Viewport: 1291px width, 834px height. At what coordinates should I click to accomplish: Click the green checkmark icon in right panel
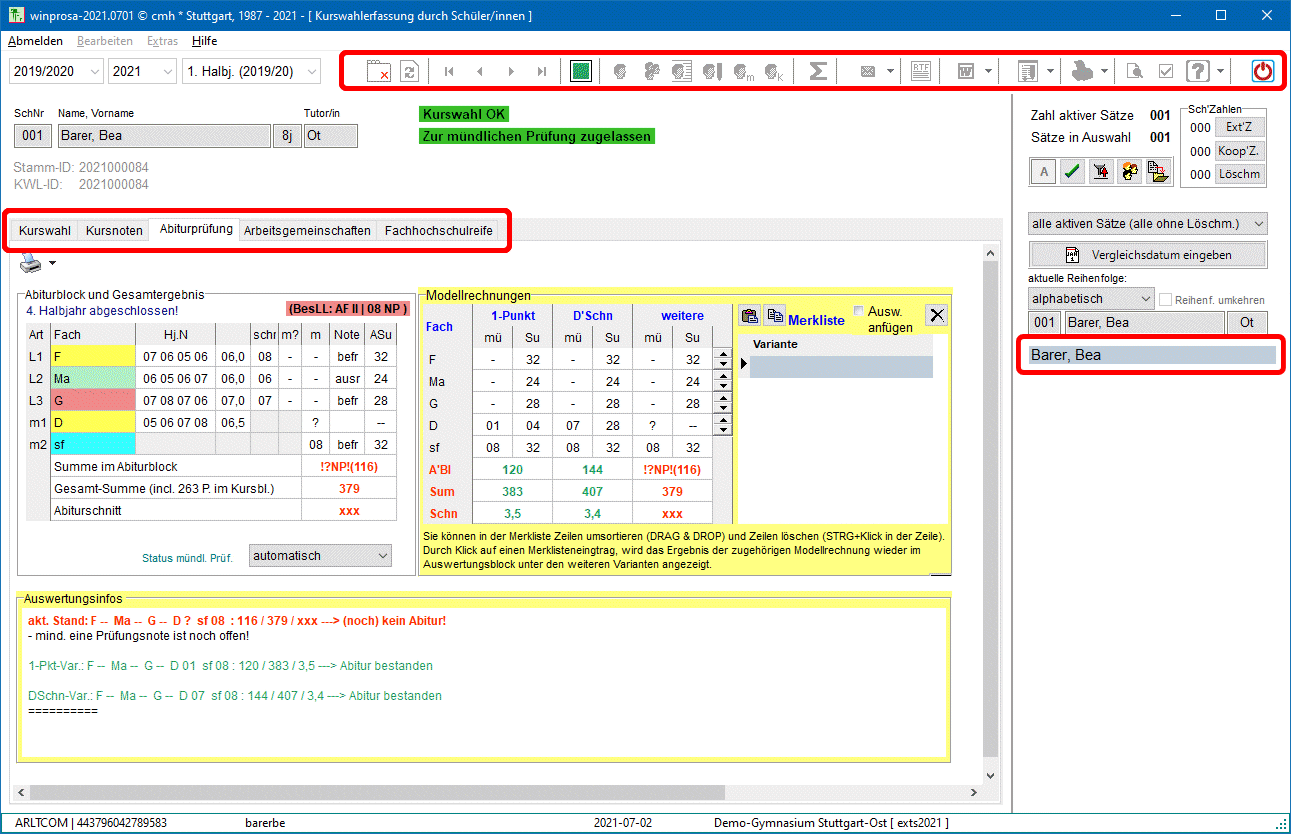pyautogui.click(x=1072, y=173)
